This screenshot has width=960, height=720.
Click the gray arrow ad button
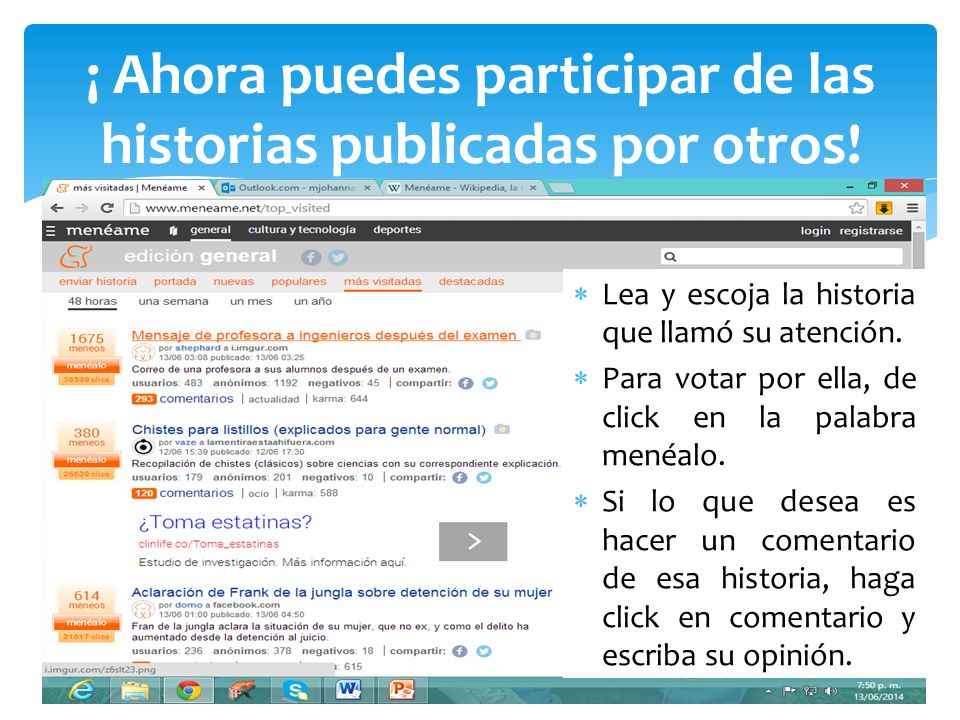(473, 541)
